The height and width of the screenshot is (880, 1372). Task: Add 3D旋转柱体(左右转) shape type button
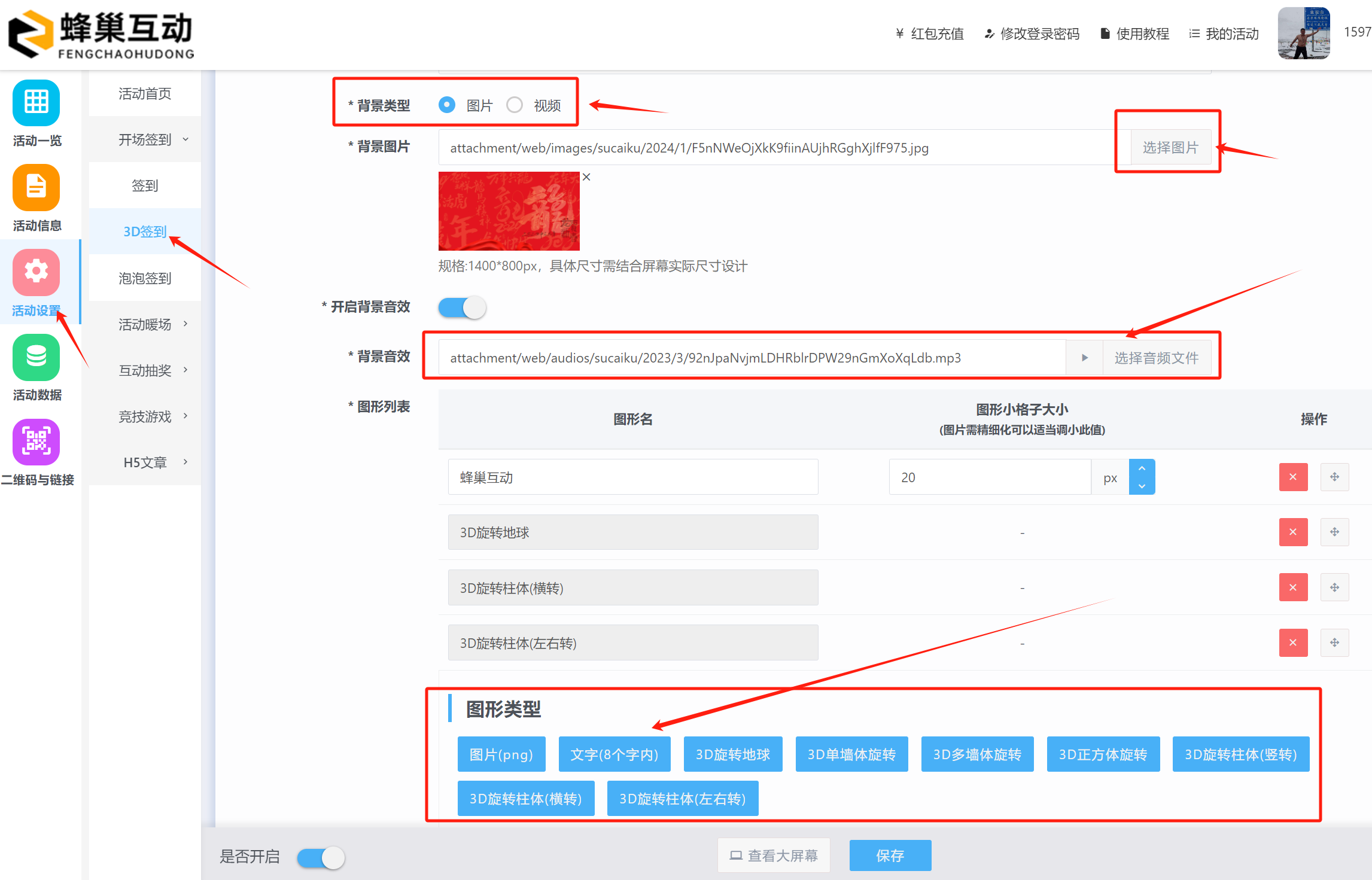click(x=683, y=799)
